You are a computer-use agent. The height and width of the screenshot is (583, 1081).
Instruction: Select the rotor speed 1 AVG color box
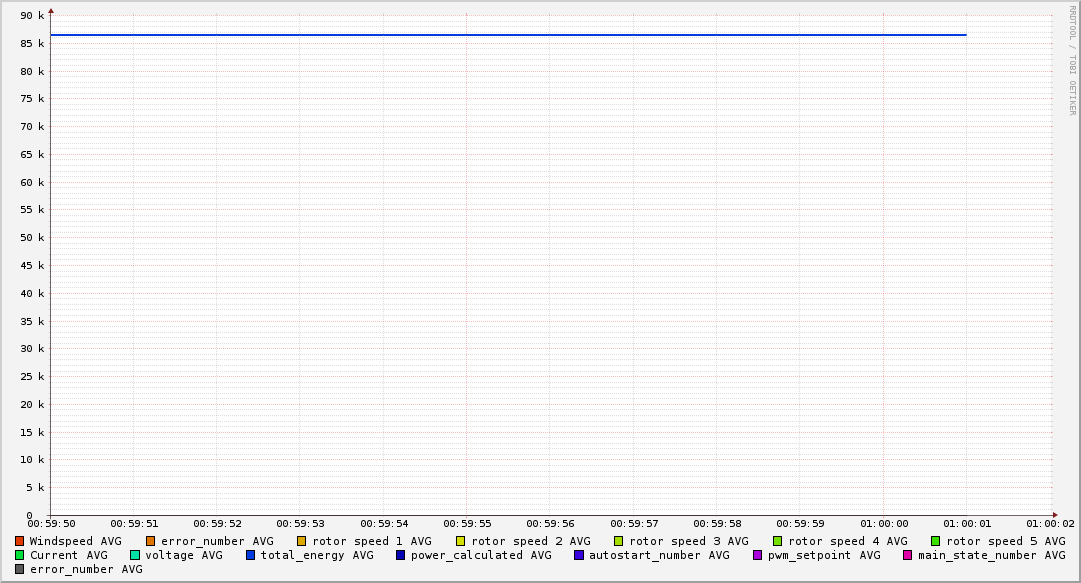[x=301, y=541]
